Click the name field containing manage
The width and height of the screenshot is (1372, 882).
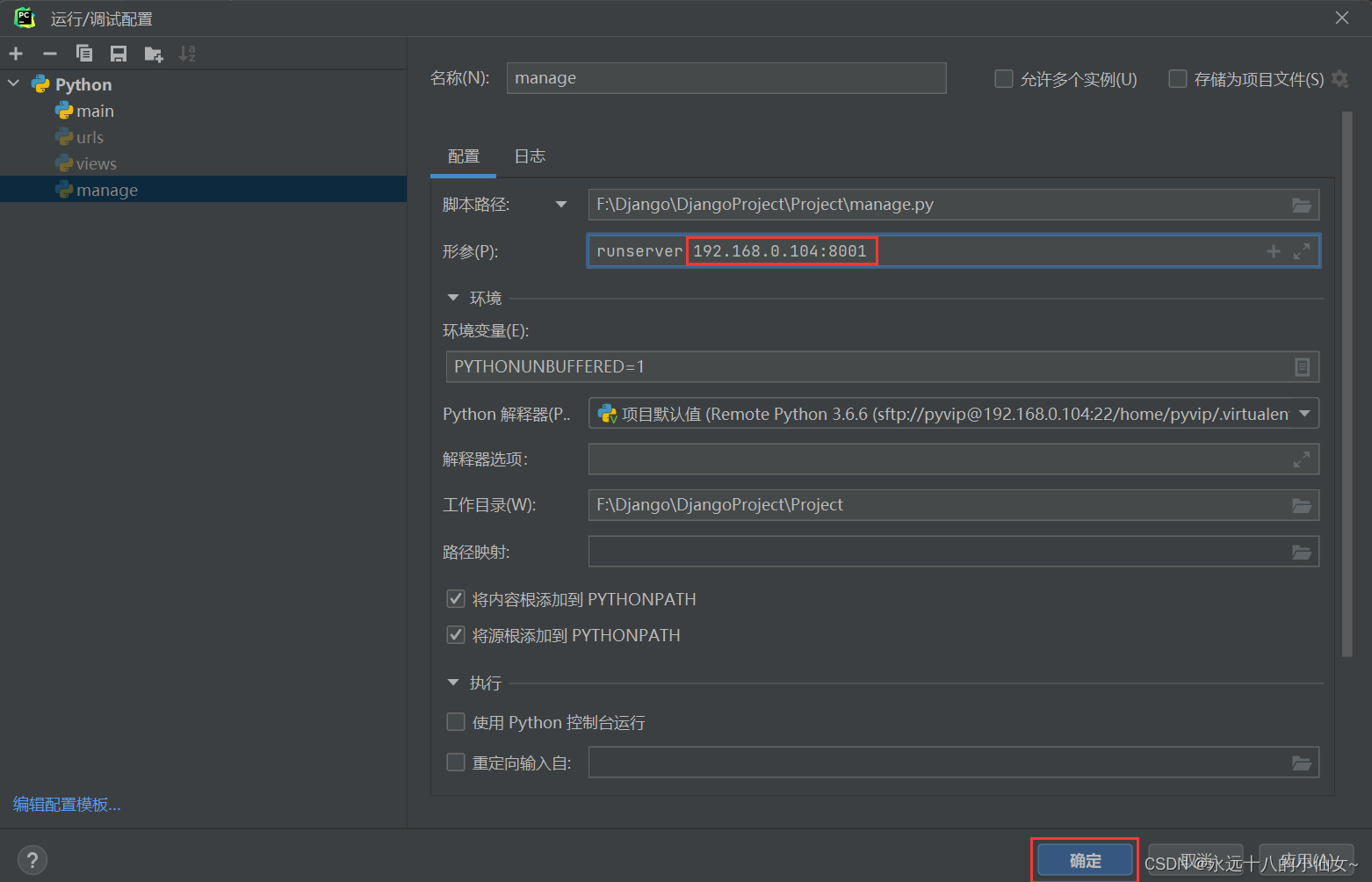pyautogui.click(x=726, y=78)
